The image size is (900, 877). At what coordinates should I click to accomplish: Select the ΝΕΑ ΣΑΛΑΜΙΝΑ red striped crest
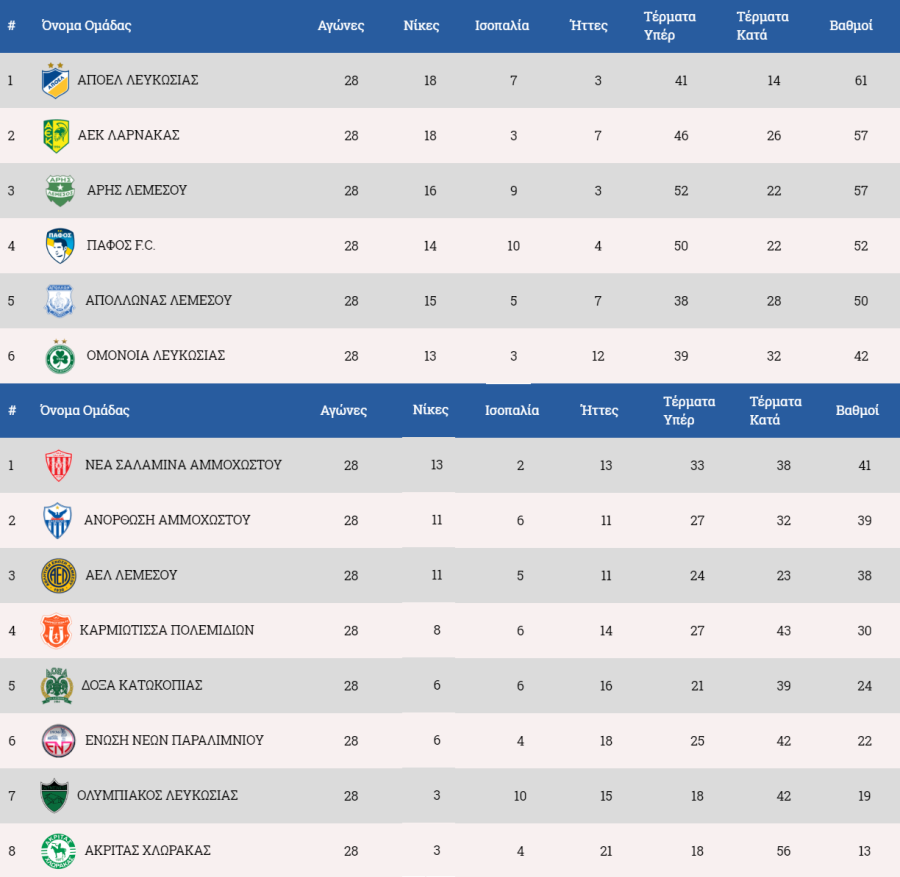pos(59,465)
